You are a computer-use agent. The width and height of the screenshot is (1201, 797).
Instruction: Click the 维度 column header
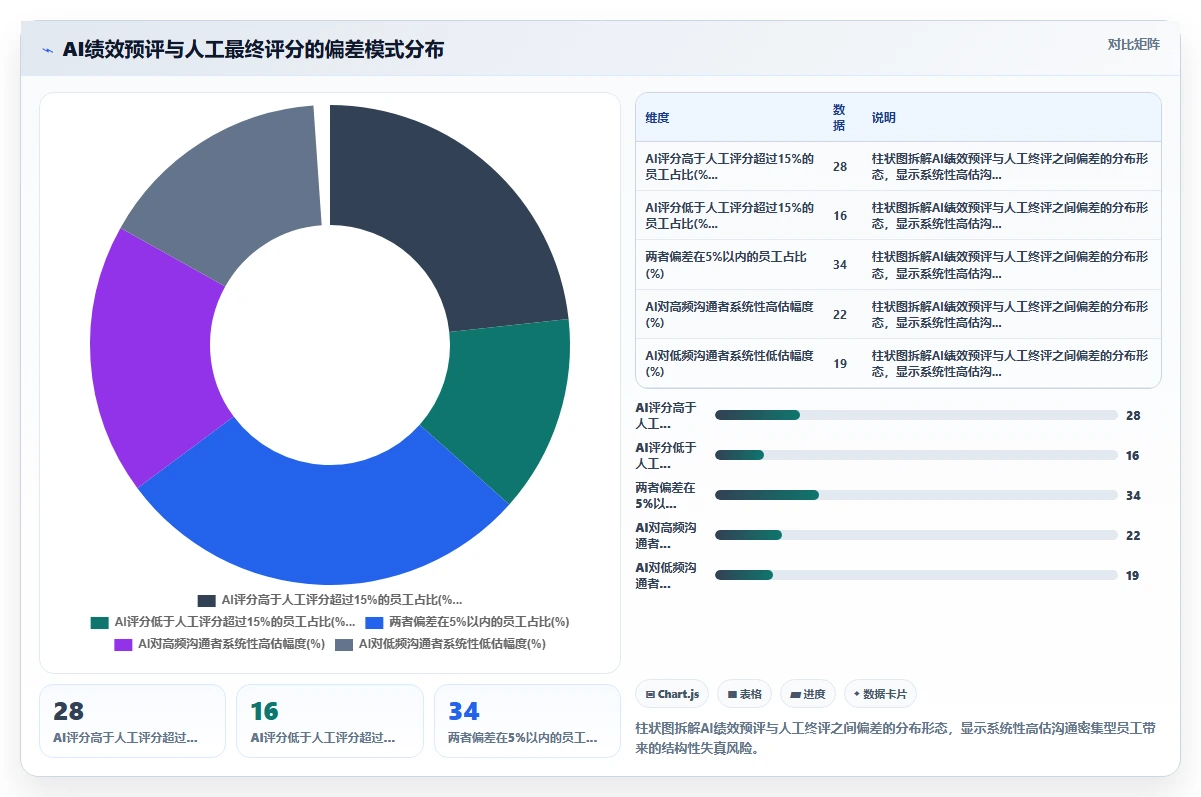[658, 118]
